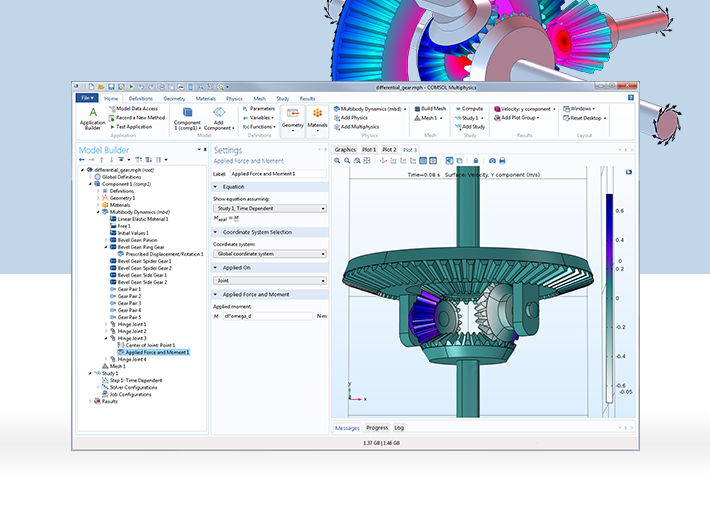Click the Undo arrow icon
The height and width of the screenshot is (523, 710).
click(141, 86)
